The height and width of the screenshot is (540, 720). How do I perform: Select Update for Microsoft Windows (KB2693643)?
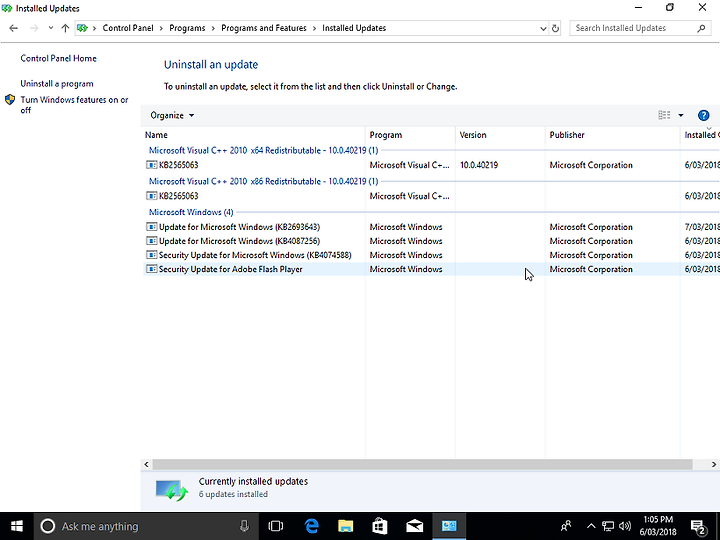pos(432,227)
